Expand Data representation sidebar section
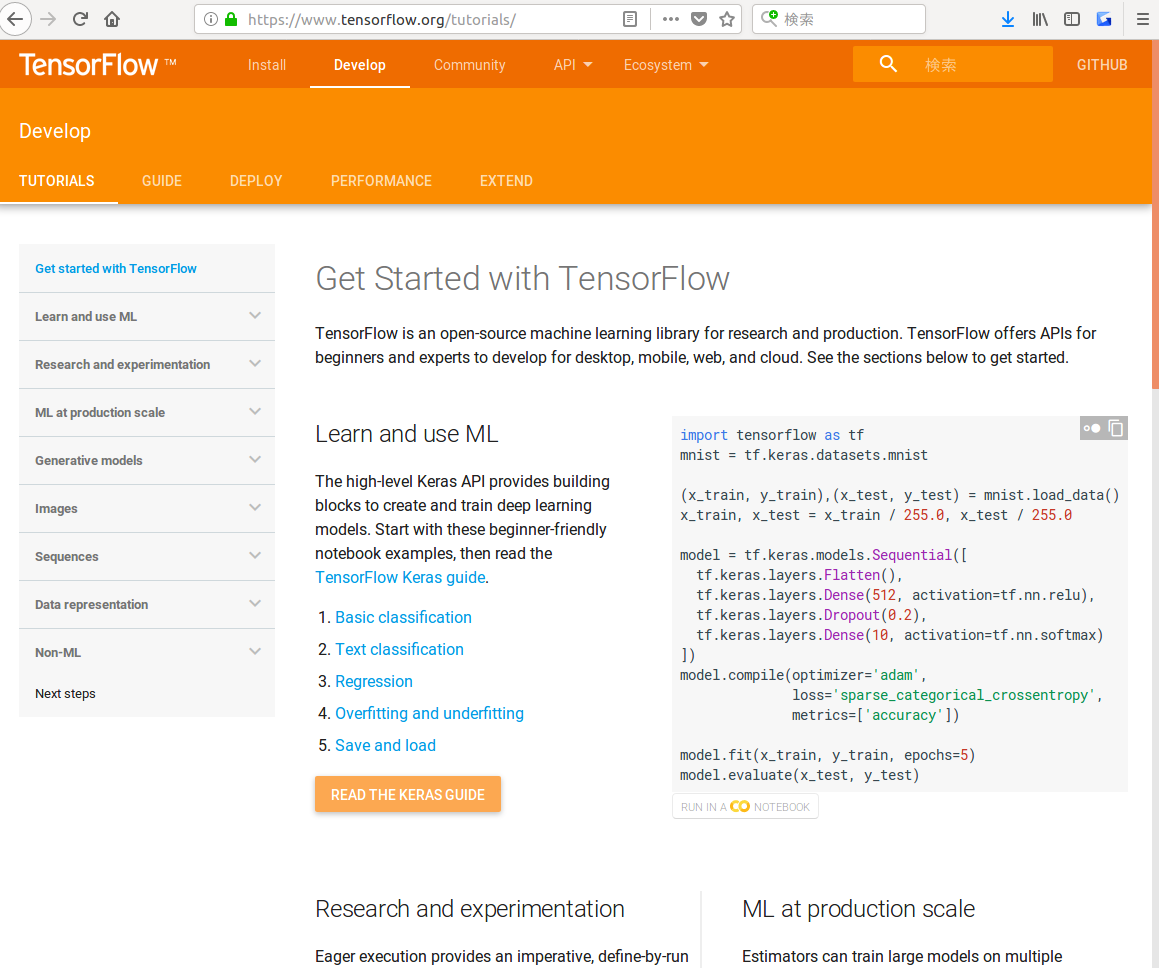Viewport: 1159px width, 968px height. (147, 604)
